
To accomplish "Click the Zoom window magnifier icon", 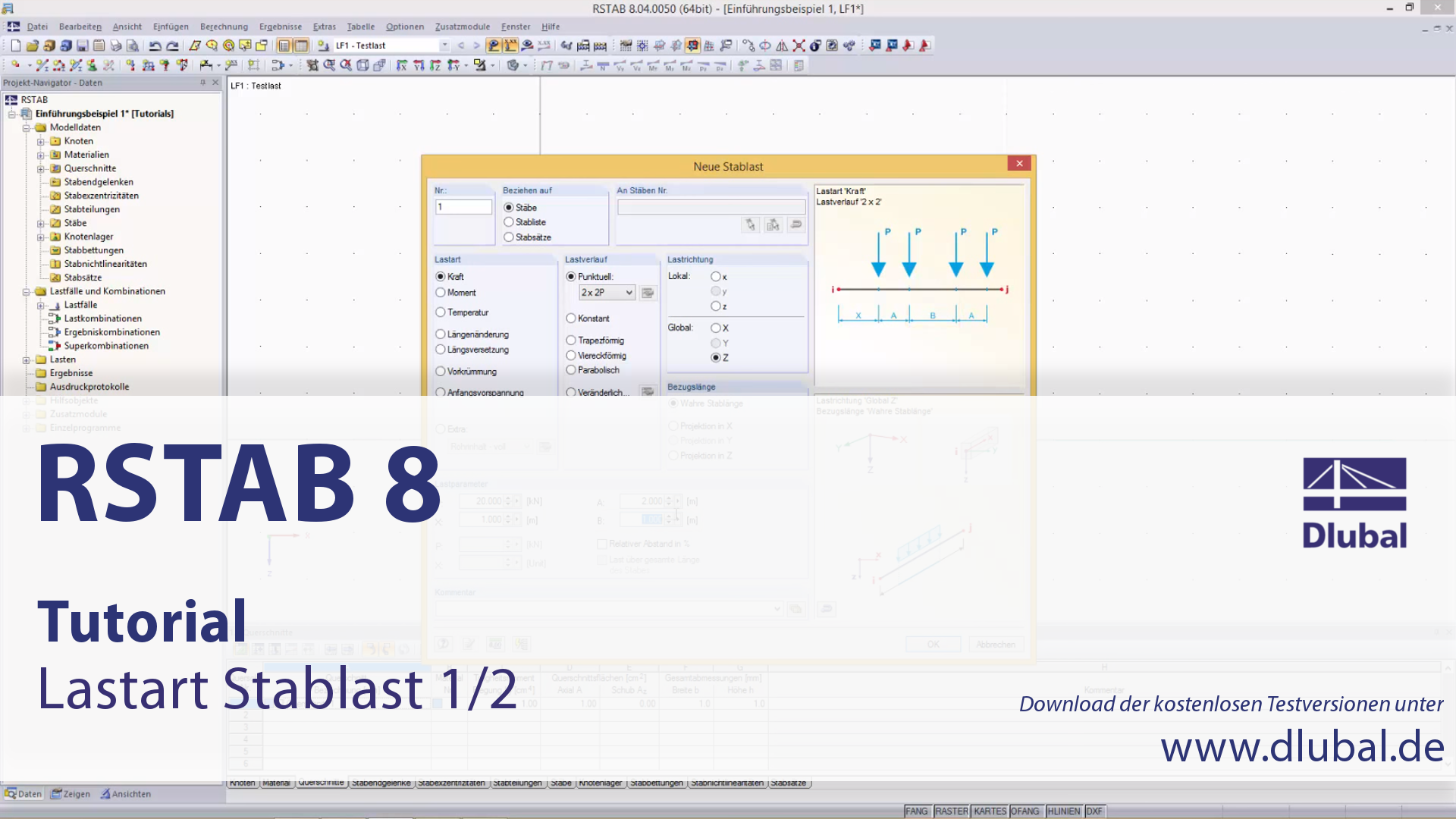I will [329, 65].
